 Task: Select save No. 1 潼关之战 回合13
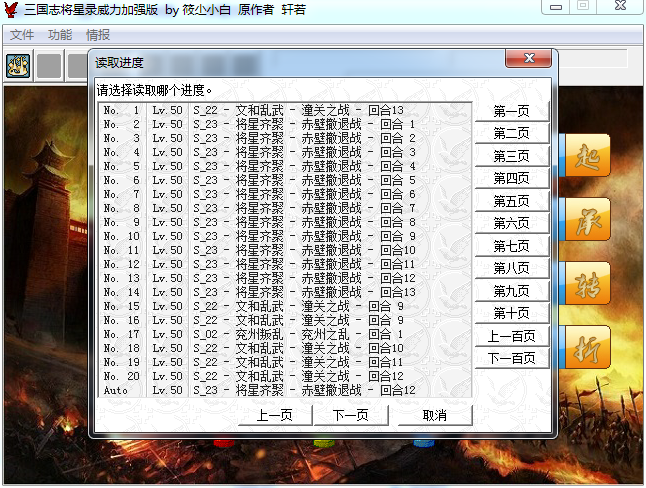(x=285, y=110)
